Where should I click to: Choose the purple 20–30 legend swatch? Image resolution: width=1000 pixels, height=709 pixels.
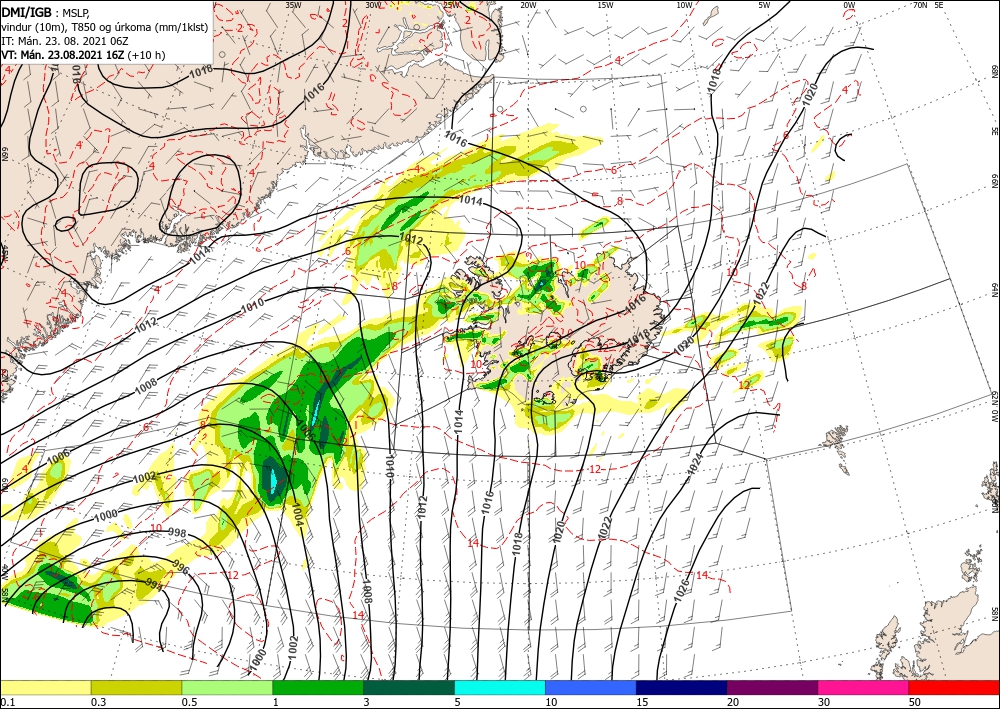click(772, 687)
